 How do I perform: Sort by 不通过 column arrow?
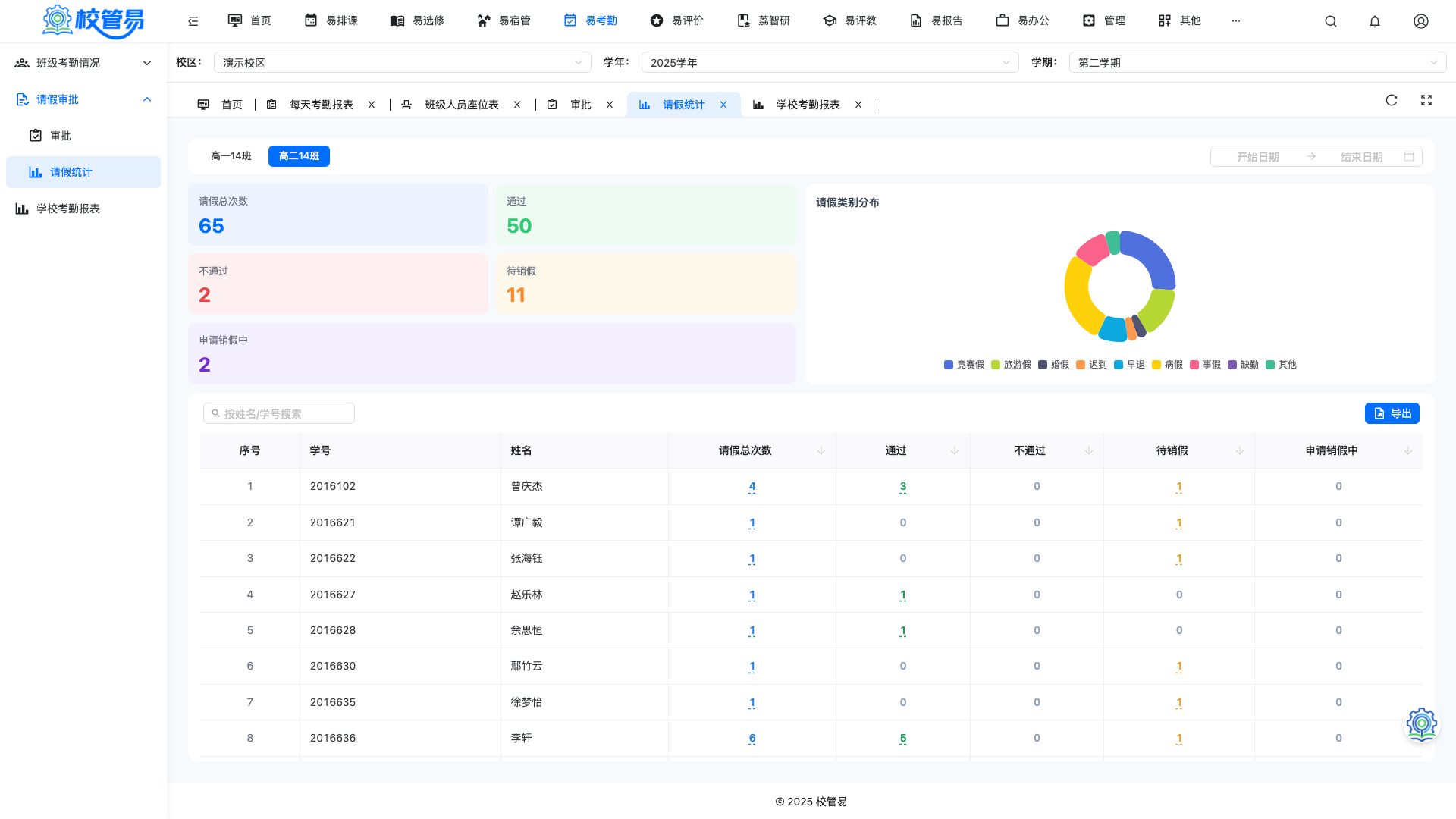pos(1089,451)
